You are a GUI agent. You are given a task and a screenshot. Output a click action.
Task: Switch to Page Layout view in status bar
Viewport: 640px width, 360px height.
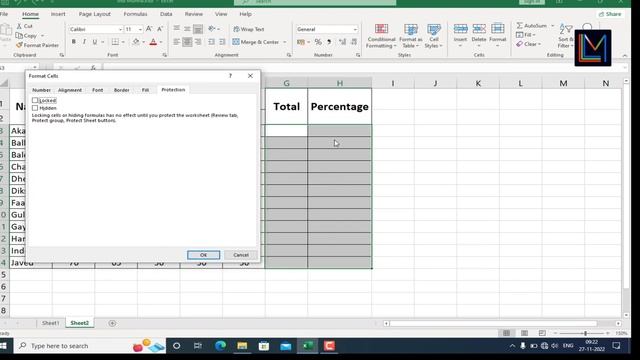[x=524, y=333]
